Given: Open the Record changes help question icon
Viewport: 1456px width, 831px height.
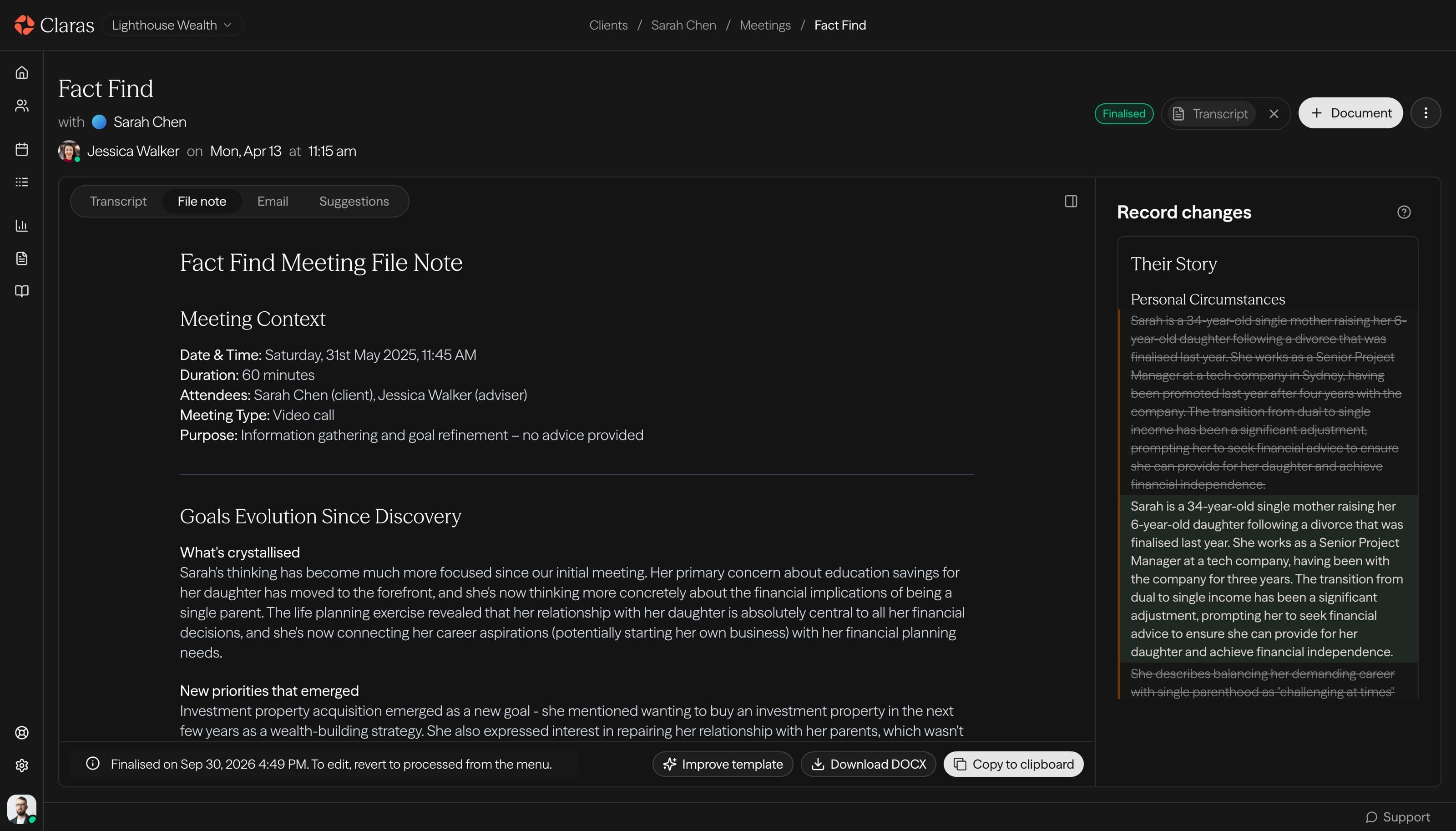Looking at the screenshot, I should [x=1404, y=213].
